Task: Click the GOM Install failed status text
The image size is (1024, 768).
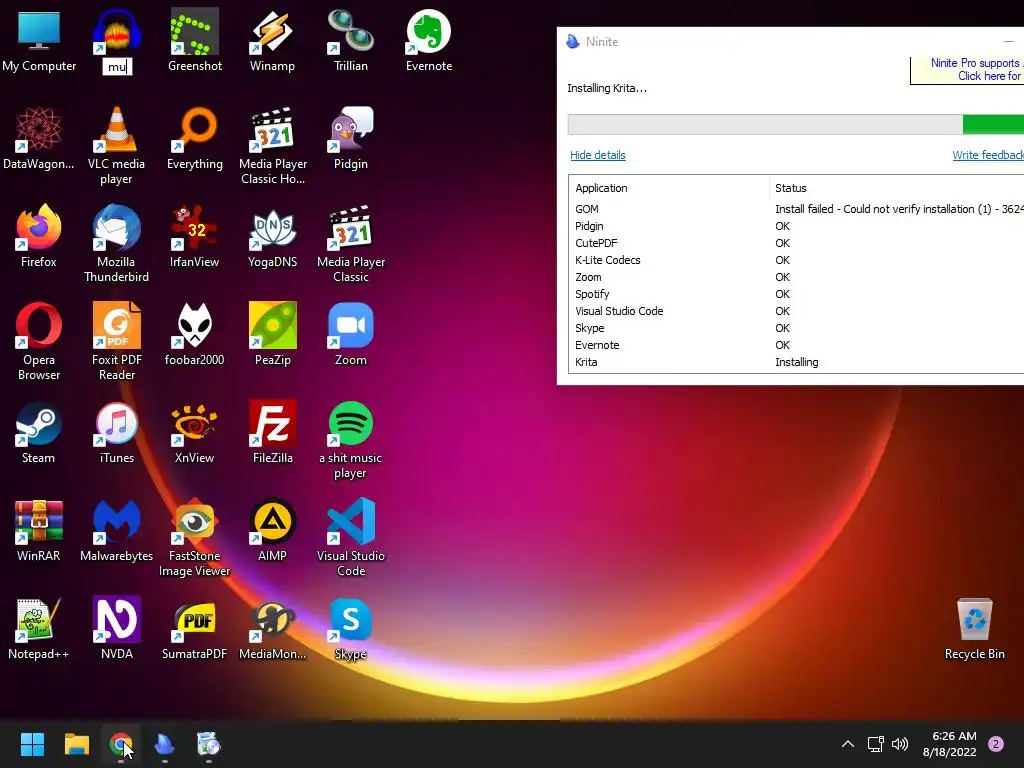Action: pyautogui.click(x=899, y=209)
